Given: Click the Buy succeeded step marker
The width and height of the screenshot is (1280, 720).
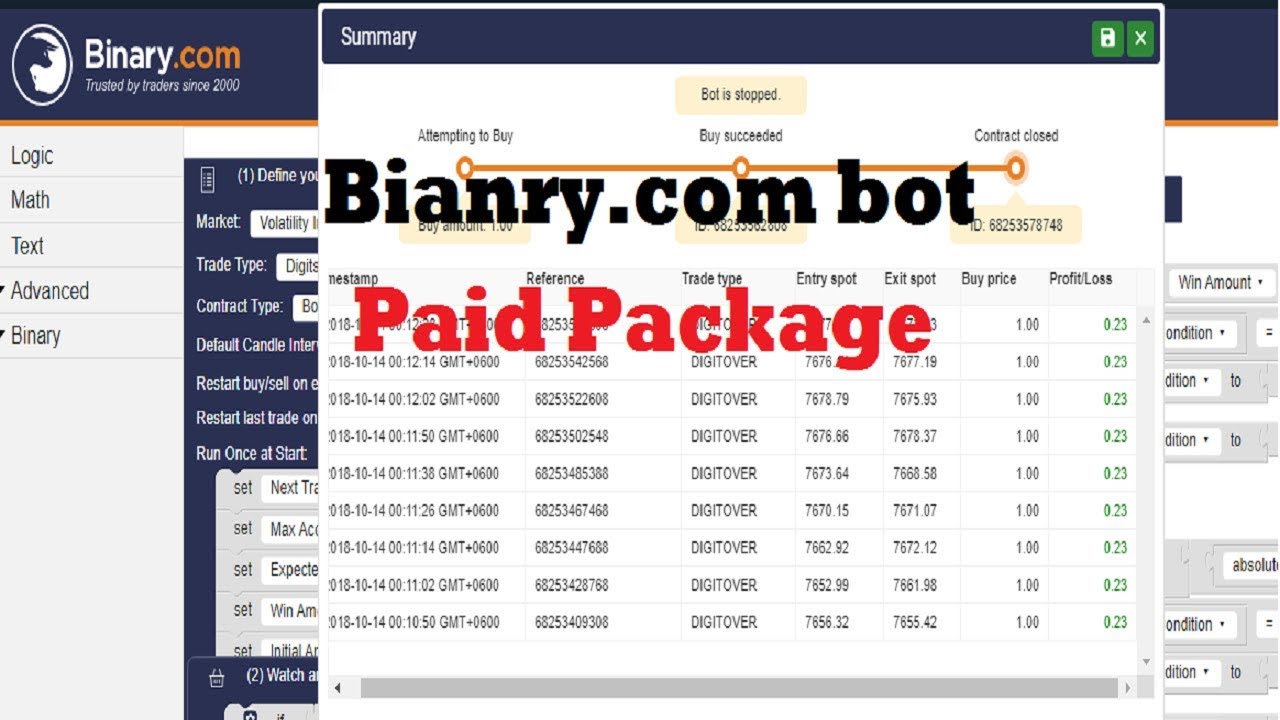Looking at the screenshot, I should tap(741, 167).
